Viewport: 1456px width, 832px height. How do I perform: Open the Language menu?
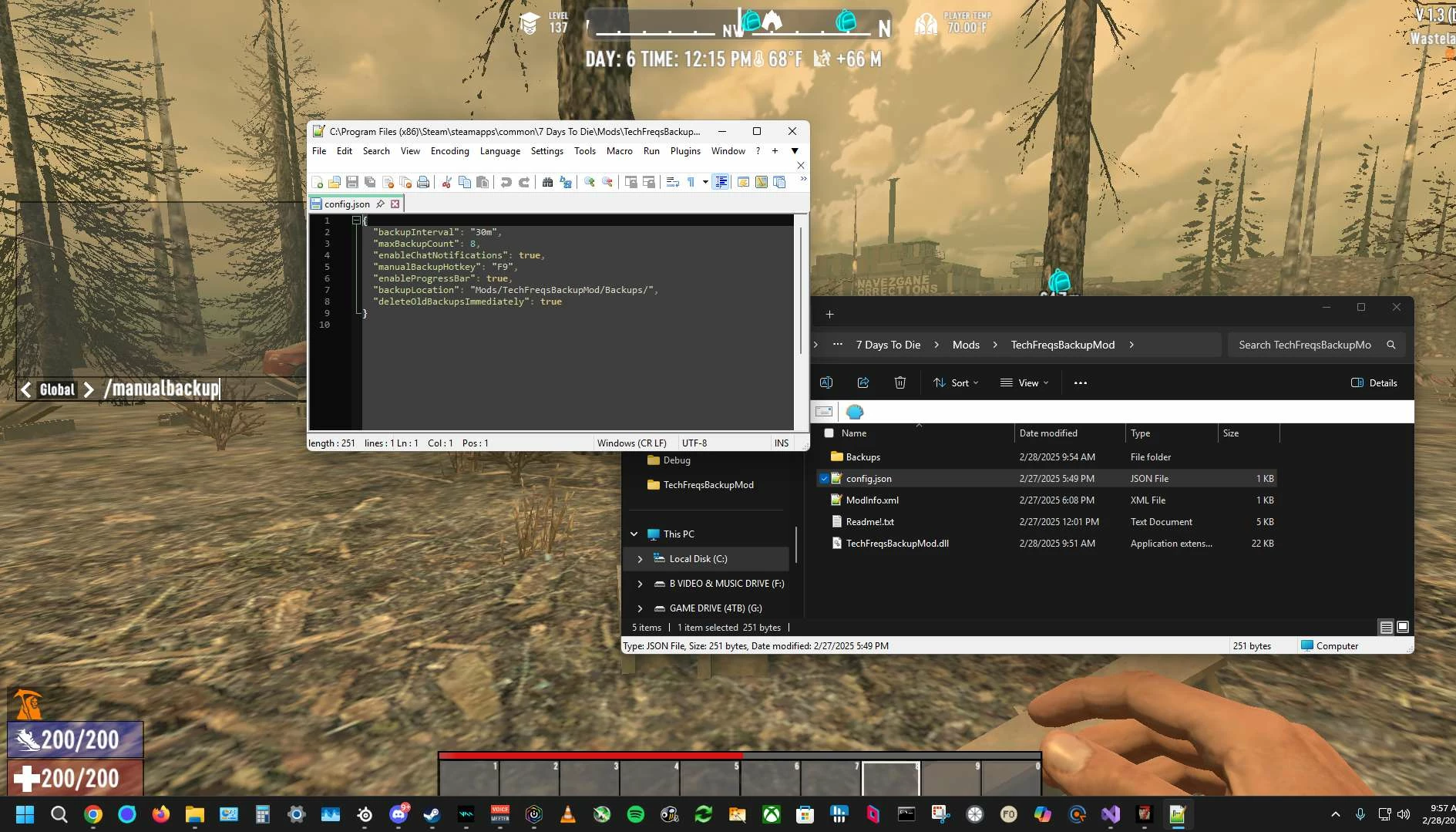point(500,151)
